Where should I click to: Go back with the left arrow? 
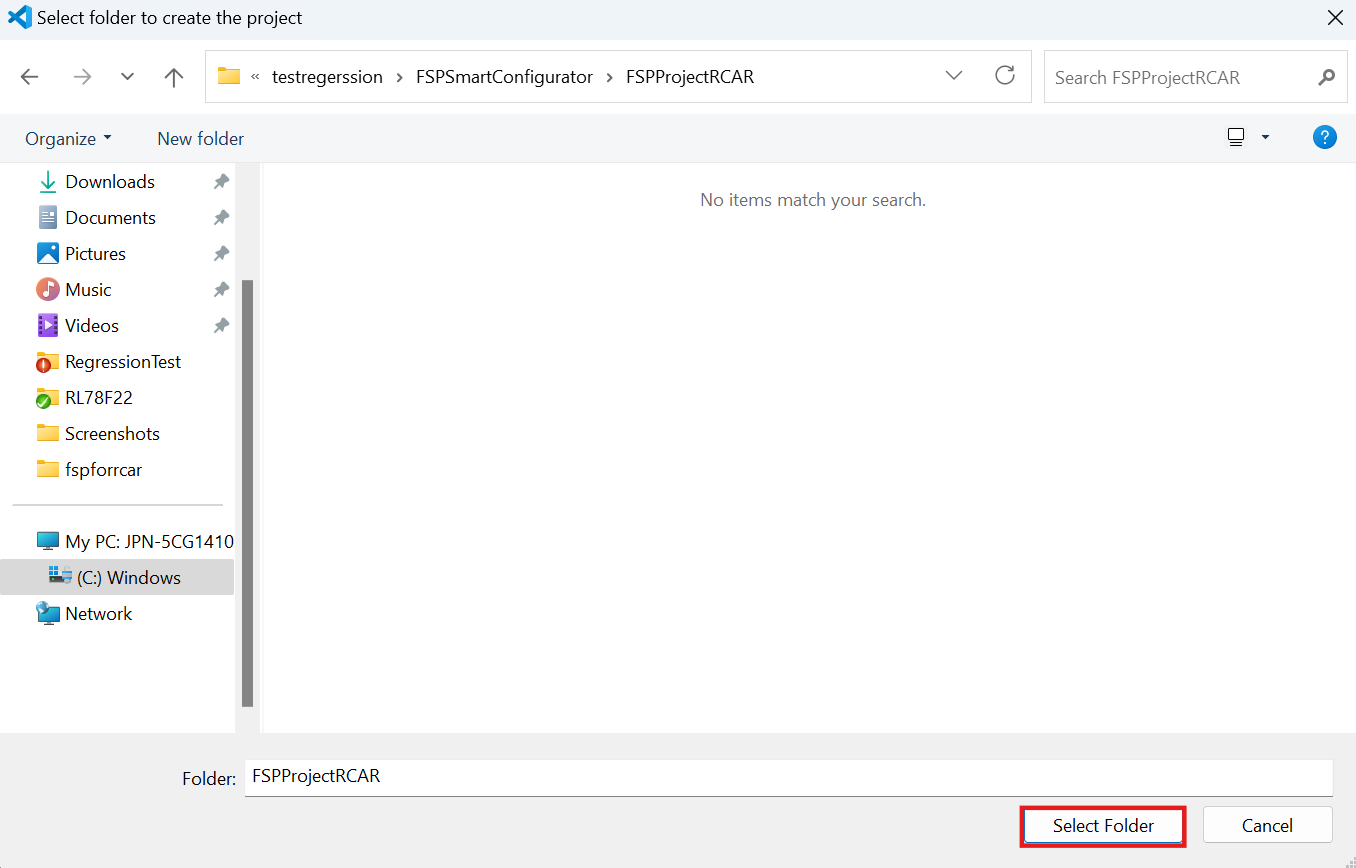pyautogui.click(x=30, y=77)
